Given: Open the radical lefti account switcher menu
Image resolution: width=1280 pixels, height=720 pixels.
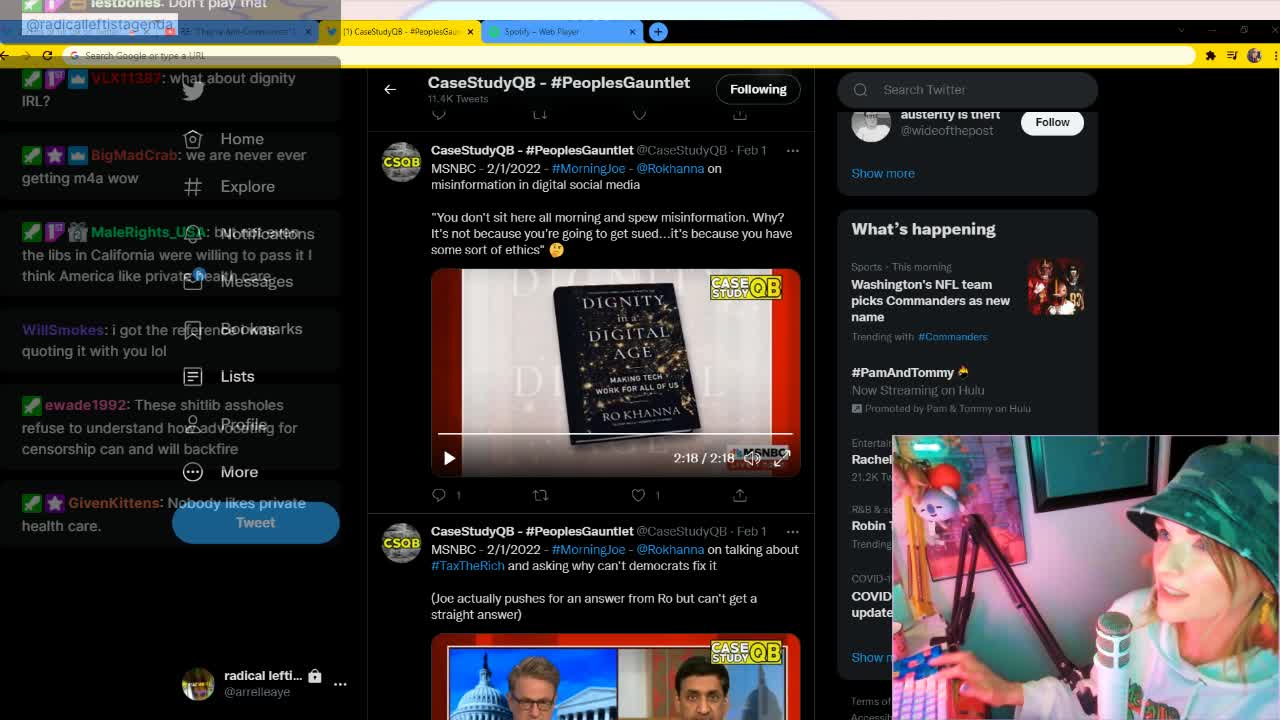Looking at the screenshot, I should point(340,684).
